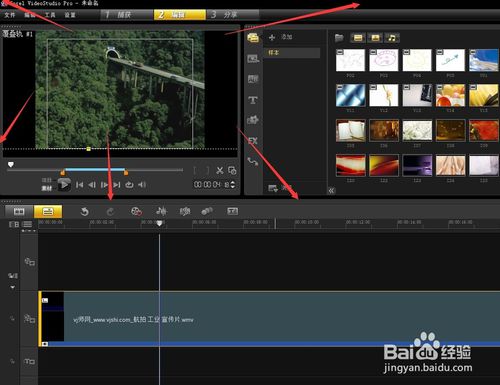Click the 添加 (Add) folder plus button
This screenshot has height=385, width=500.
click(x=272, y=37)
